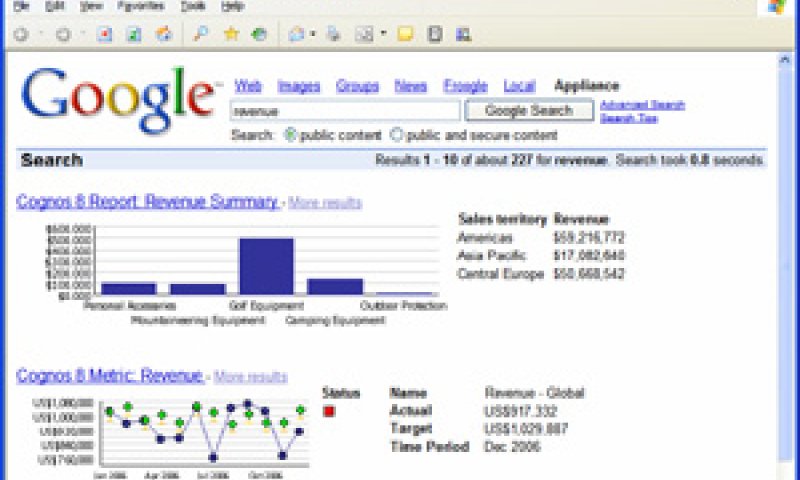
Task: Print the page with the printer icon
Action: (334, 34)
